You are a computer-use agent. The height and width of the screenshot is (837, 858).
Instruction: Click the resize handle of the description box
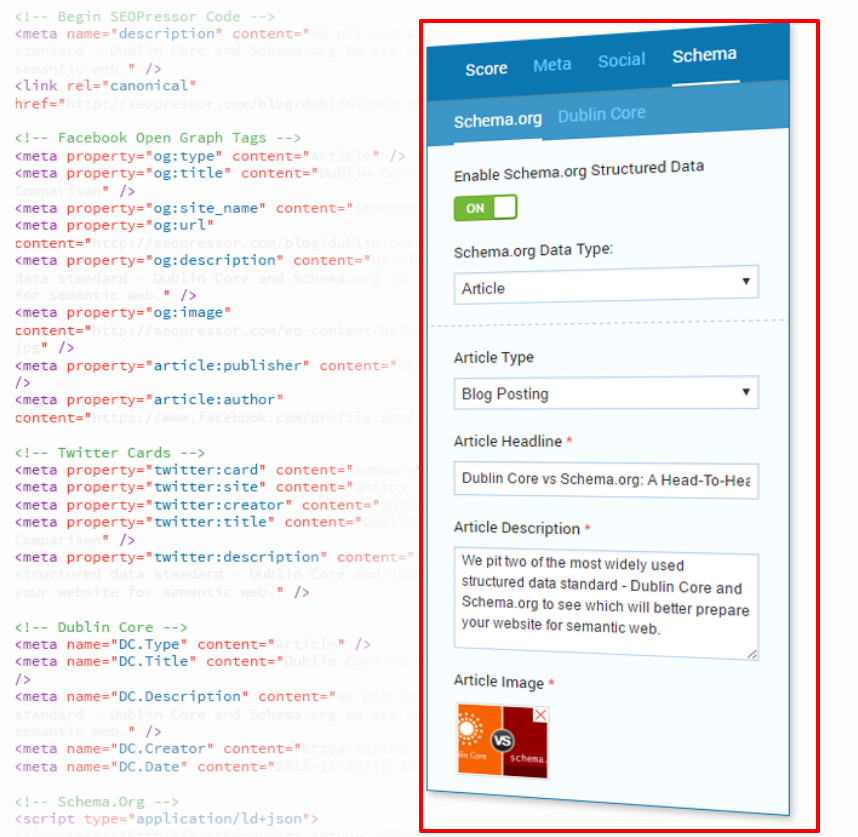click(x=752, y=655)
